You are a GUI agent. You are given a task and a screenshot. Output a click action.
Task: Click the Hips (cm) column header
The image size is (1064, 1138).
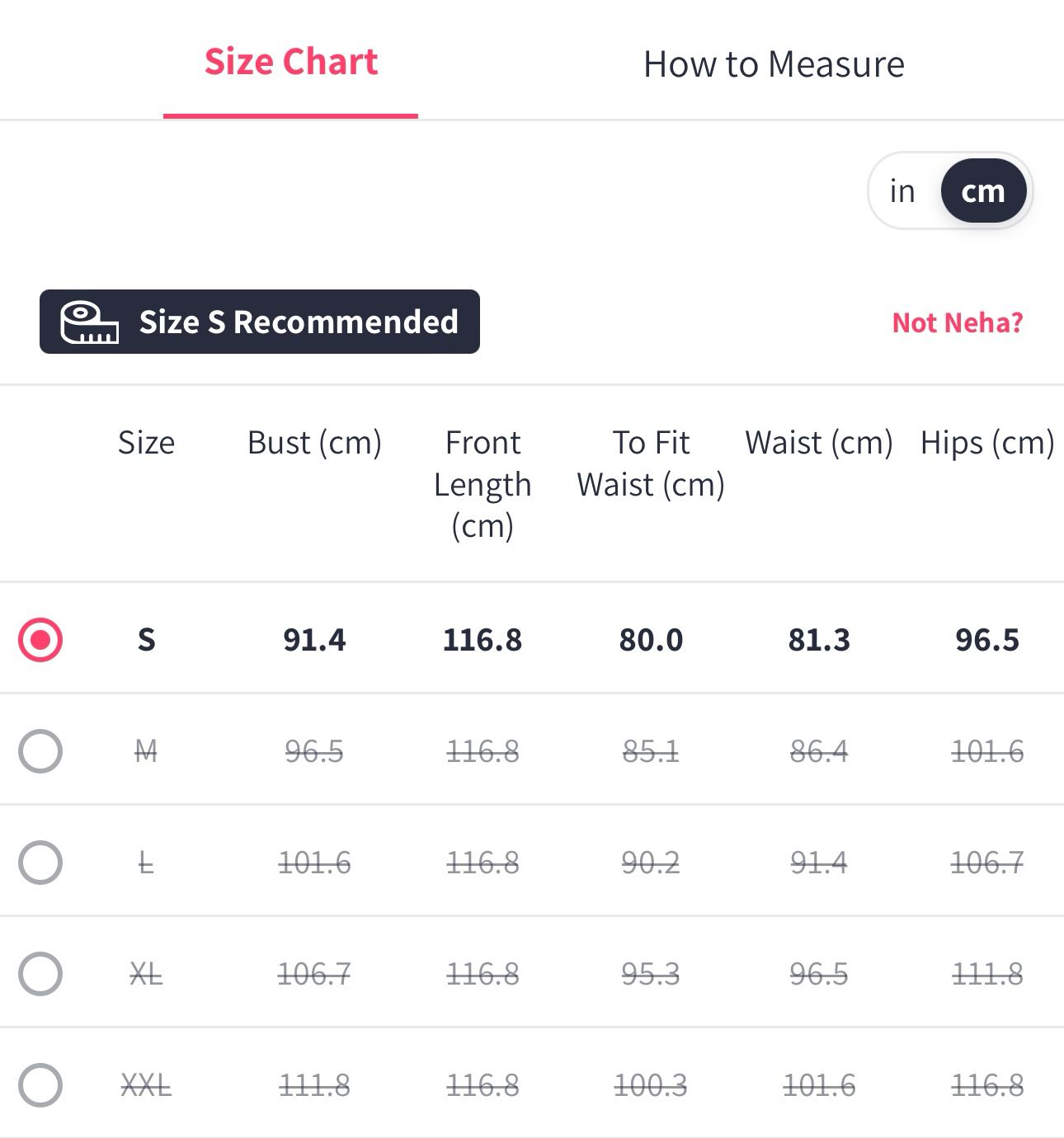[x=987, y=443]
